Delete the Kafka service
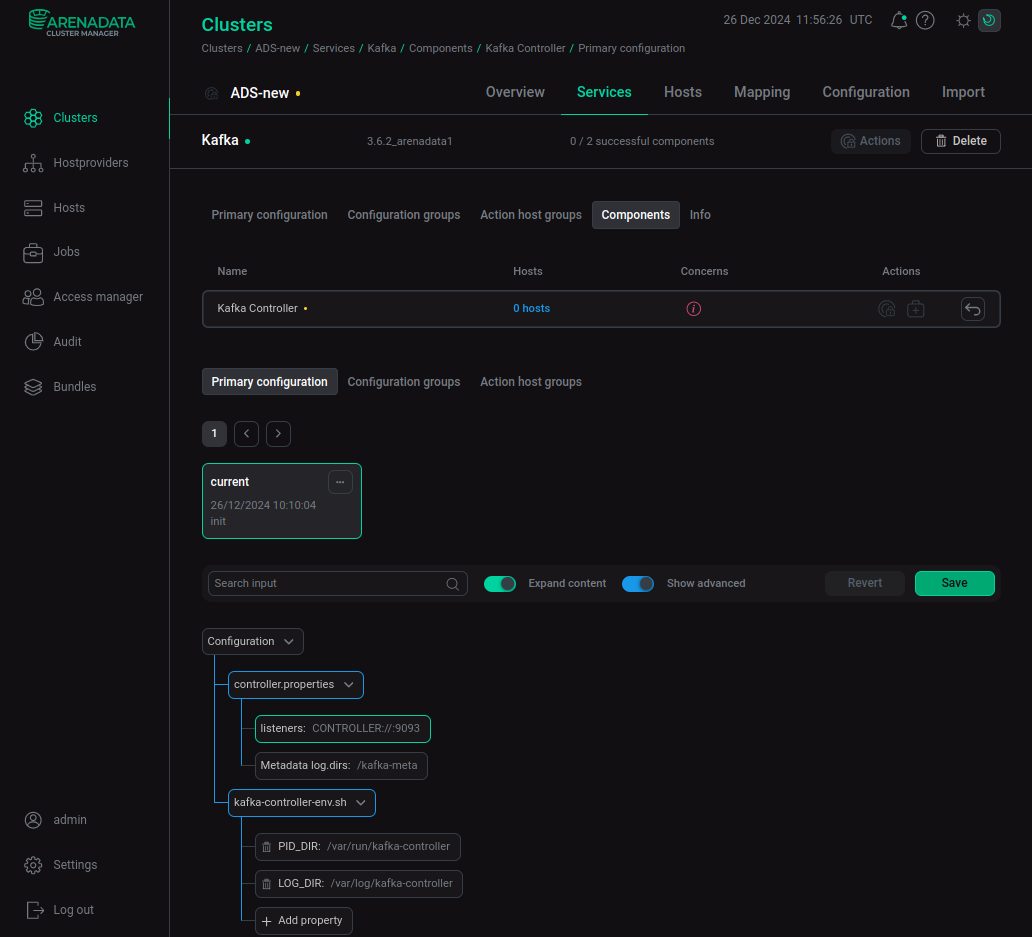 960,141
